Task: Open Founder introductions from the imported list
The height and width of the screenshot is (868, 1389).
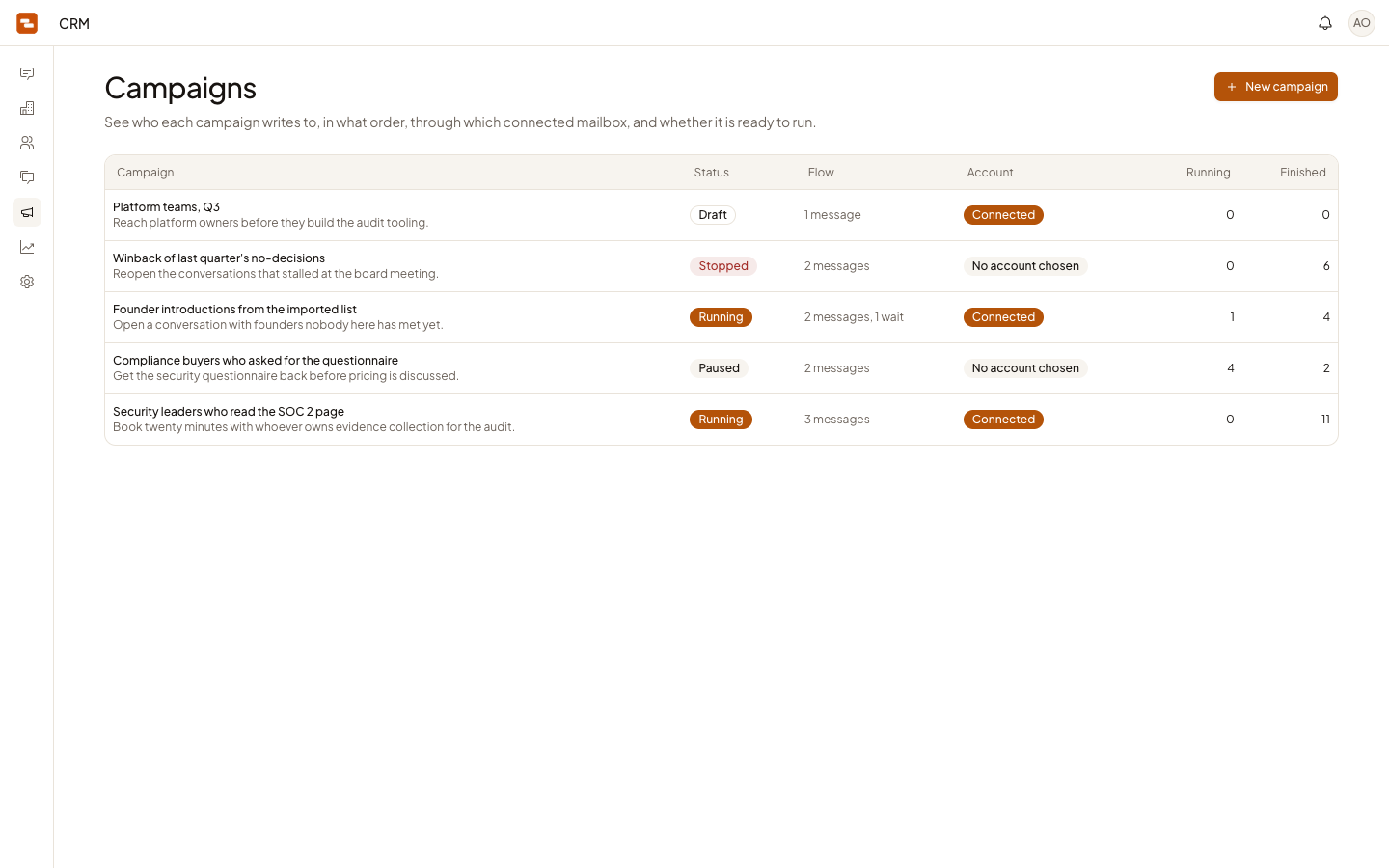Action: pyautogui.click(x=721, y=317)
